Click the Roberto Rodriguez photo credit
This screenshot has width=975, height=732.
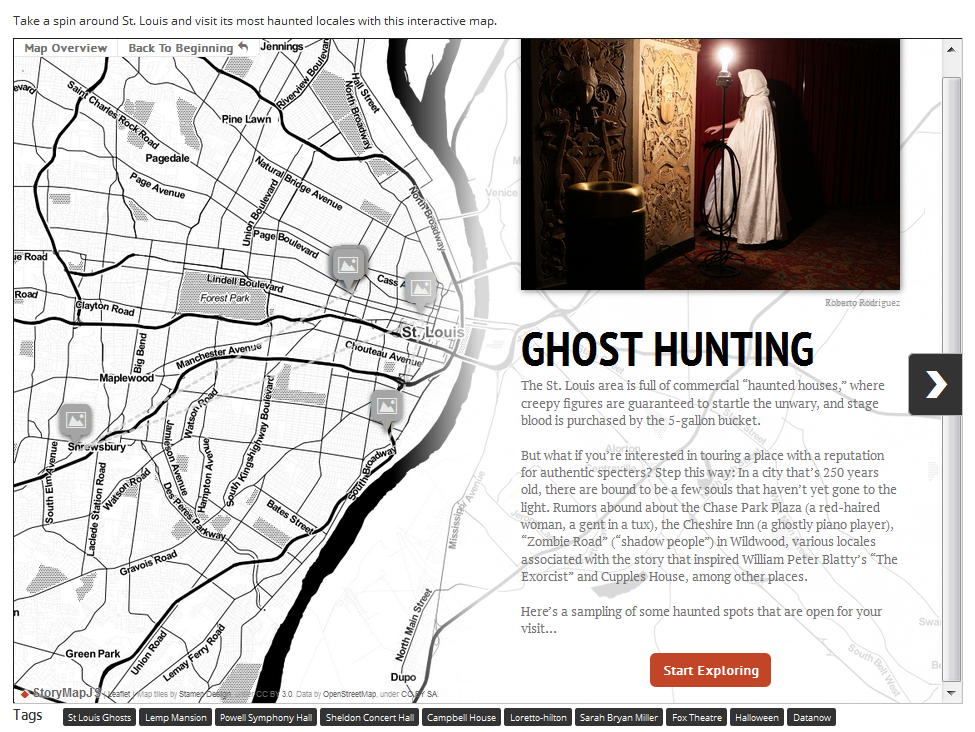click(x=862, y=302)
